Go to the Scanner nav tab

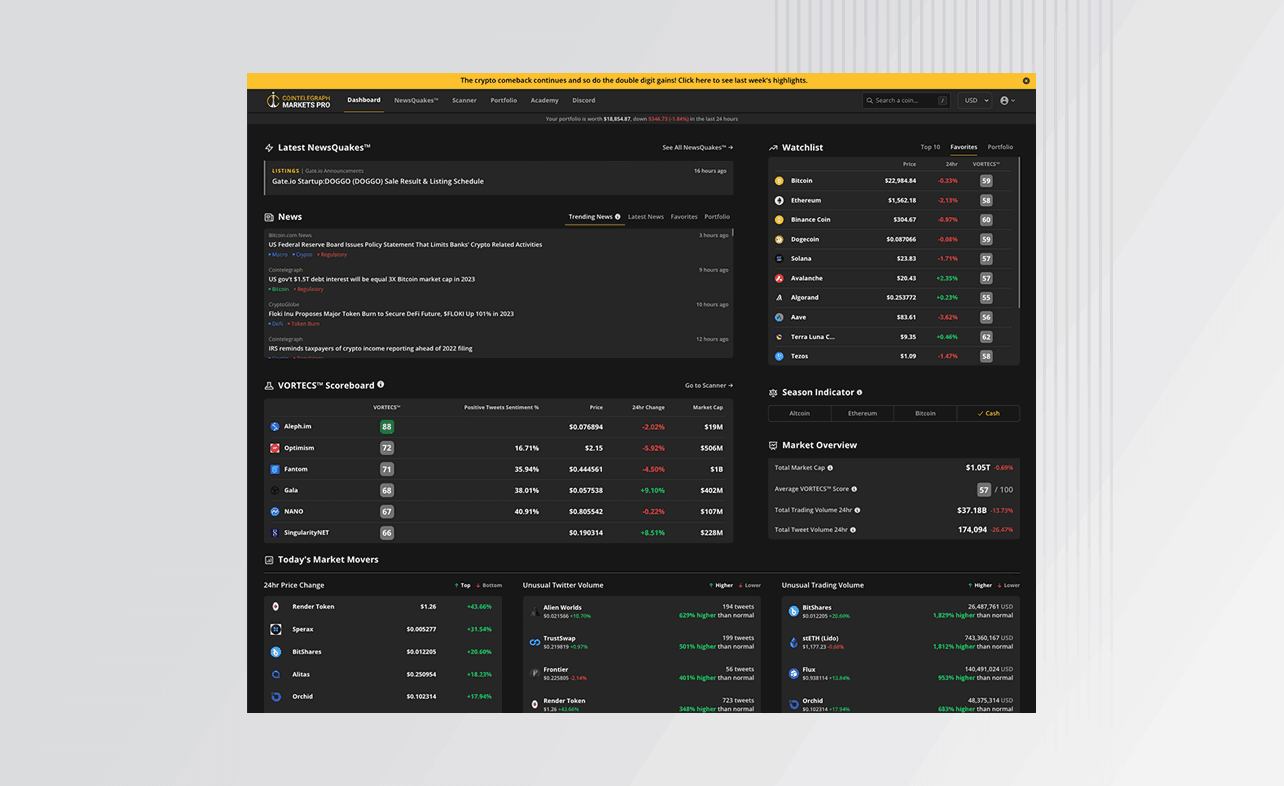(x=464, y=100)
